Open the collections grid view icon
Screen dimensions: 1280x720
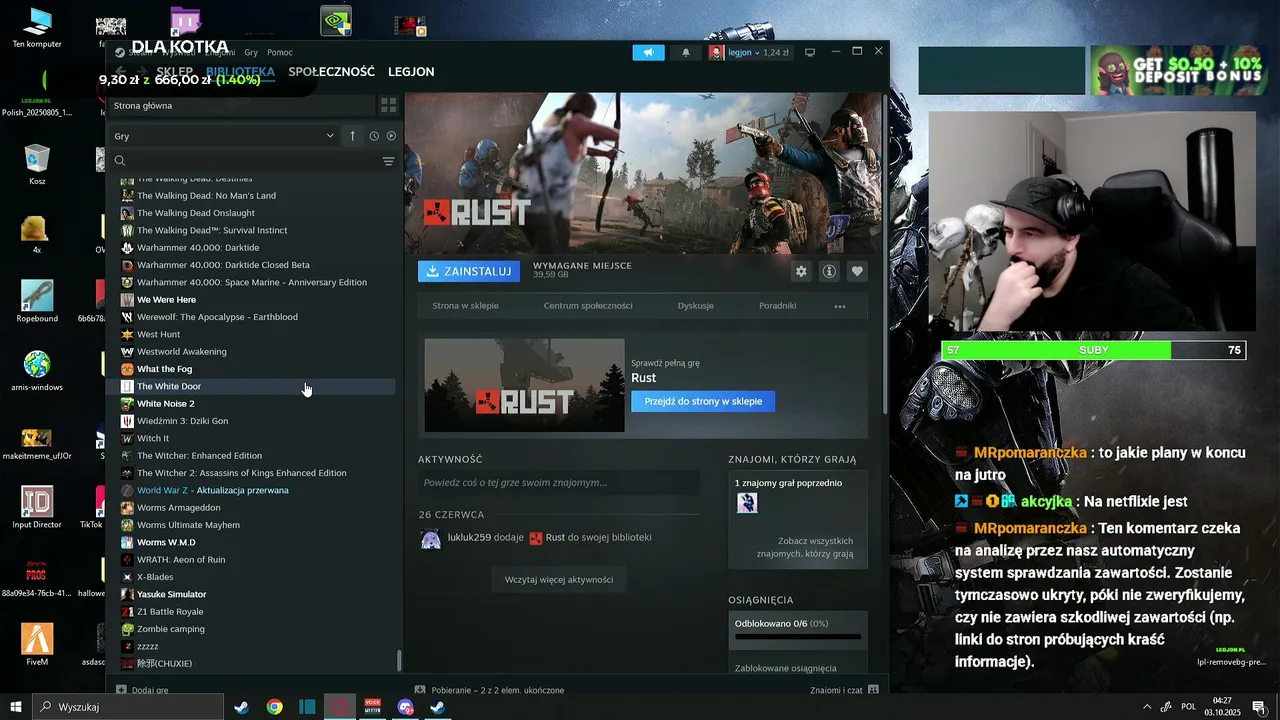pyautogui.click(x=388, y=105)
